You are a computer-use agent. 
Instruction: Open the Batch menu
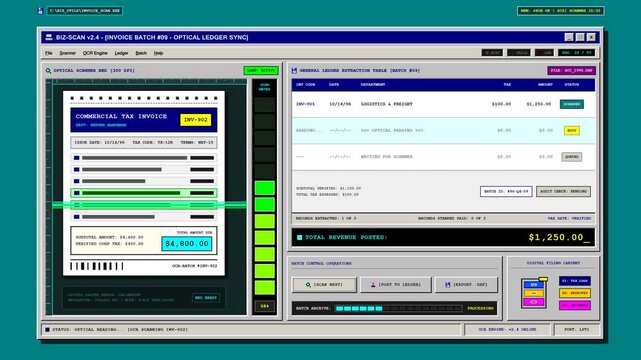click(141, 53)
